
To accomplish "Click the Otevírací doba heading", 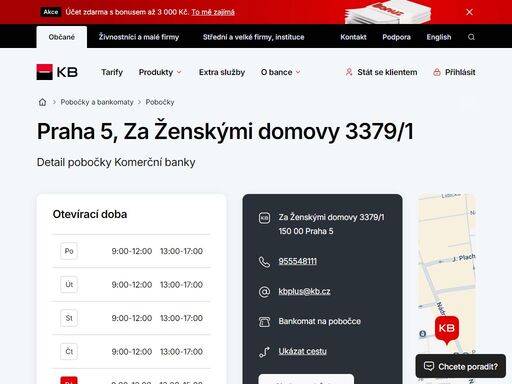I will [90, 214].
